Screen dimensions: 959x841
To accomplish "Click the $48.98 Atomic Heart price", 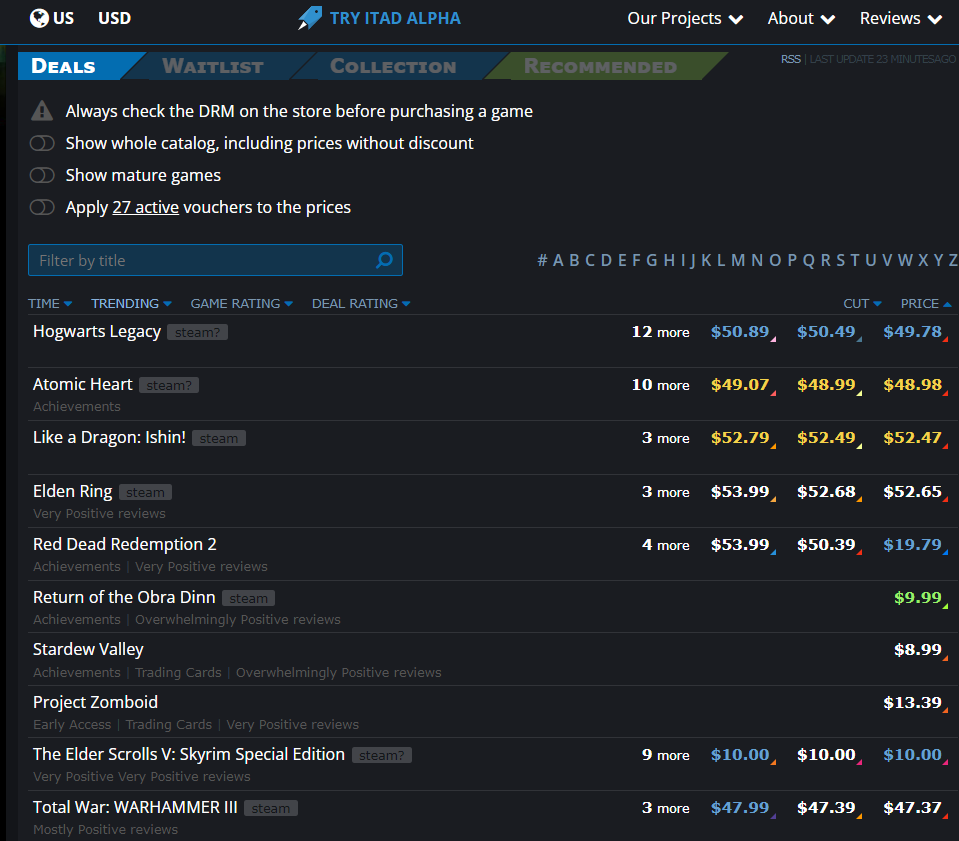I will tap(913, 385).
